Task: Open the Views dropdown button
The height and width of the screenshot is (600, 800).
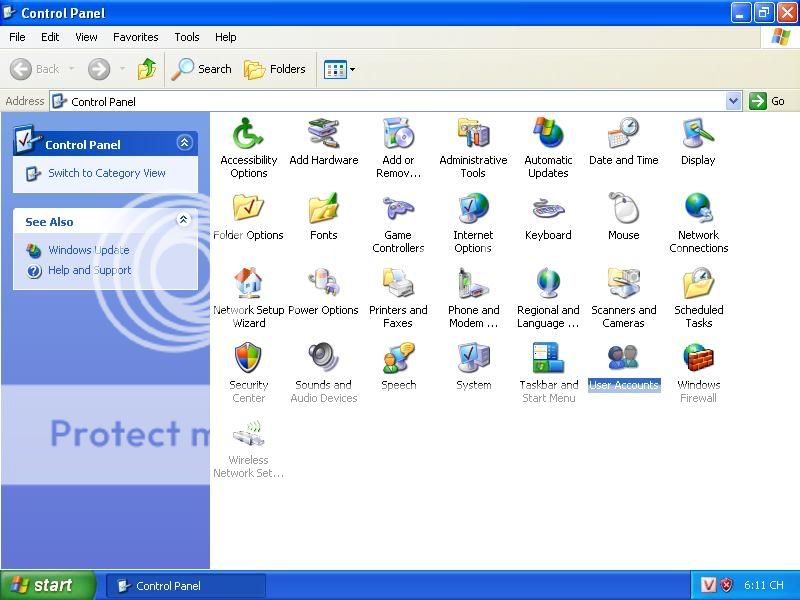Action: 339,69
